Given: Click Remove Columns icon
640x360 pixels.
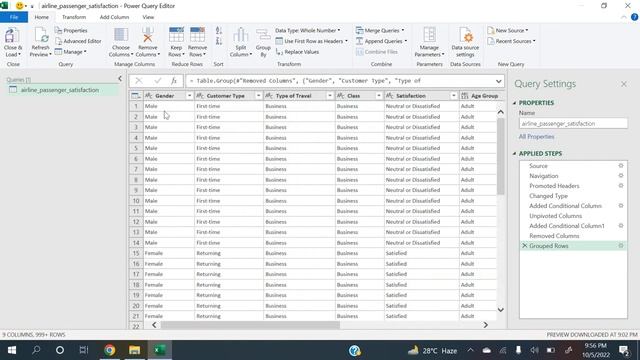Looking at the screenshot, I should [148, 36].
